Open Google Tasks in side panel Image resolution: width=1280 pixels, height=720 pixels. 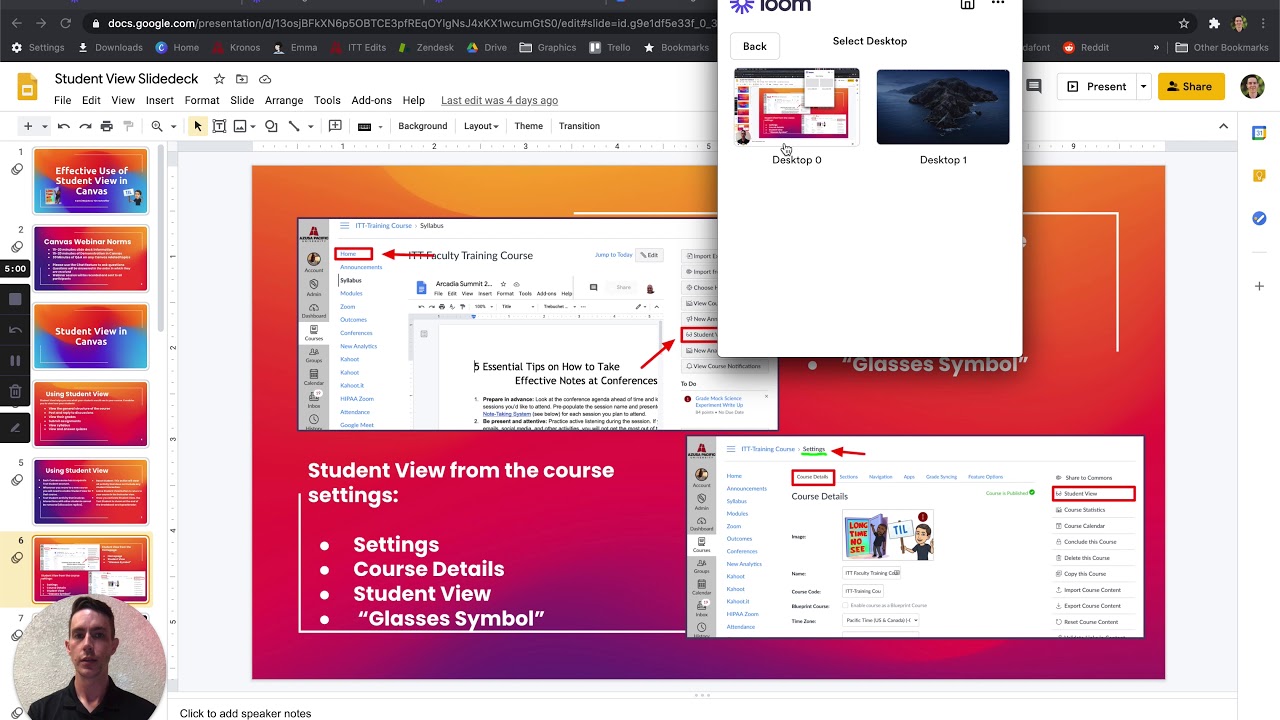tap(1259, 218)
